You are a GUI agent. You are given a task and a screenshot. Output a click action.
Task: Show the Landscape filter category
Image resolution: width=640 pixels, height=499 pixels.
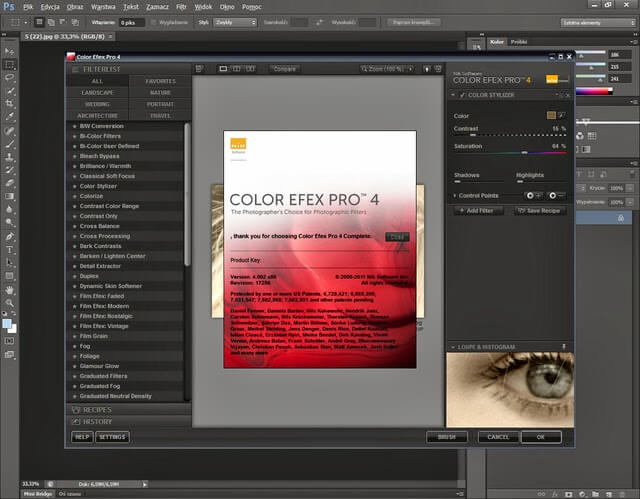tap(97, 93)
